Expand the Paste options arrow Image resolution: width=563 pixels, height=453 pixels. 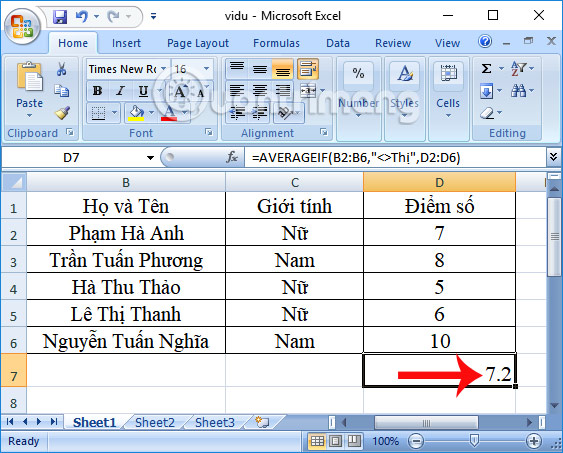(29, 116)
